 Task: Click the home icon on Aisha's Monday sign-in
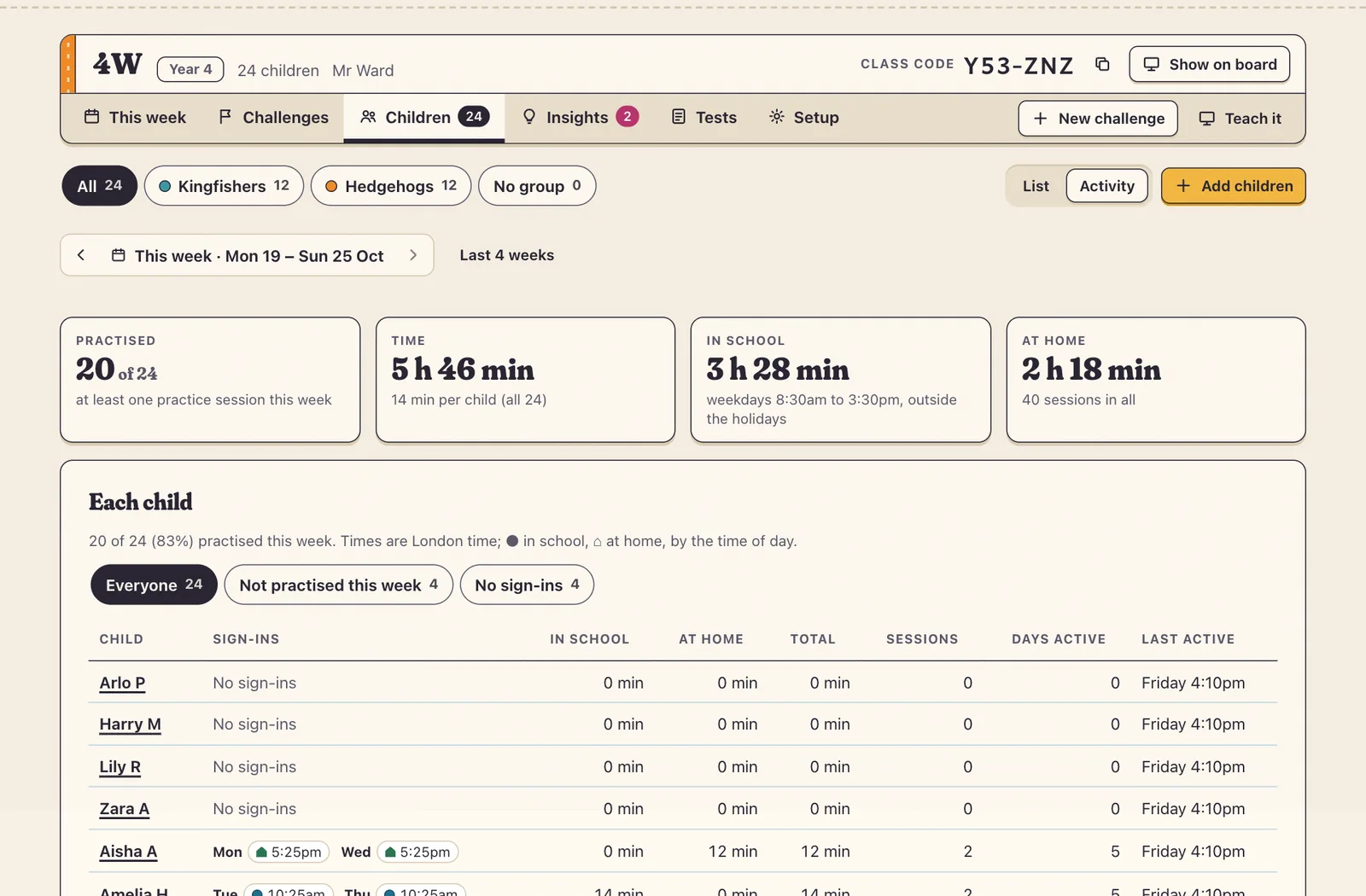click(261, 852)
